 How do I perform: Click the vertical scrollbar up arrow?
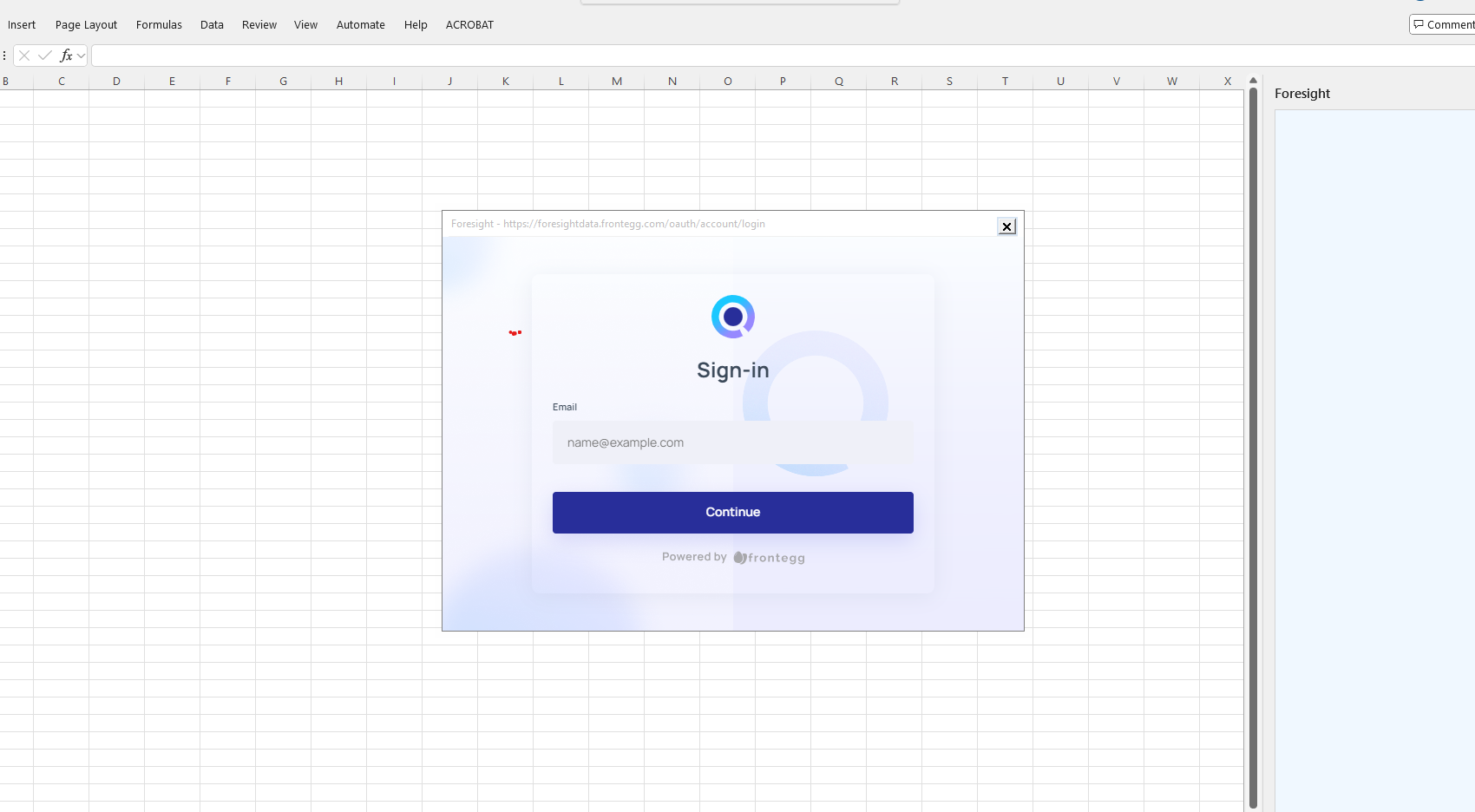click(1253, 80)
